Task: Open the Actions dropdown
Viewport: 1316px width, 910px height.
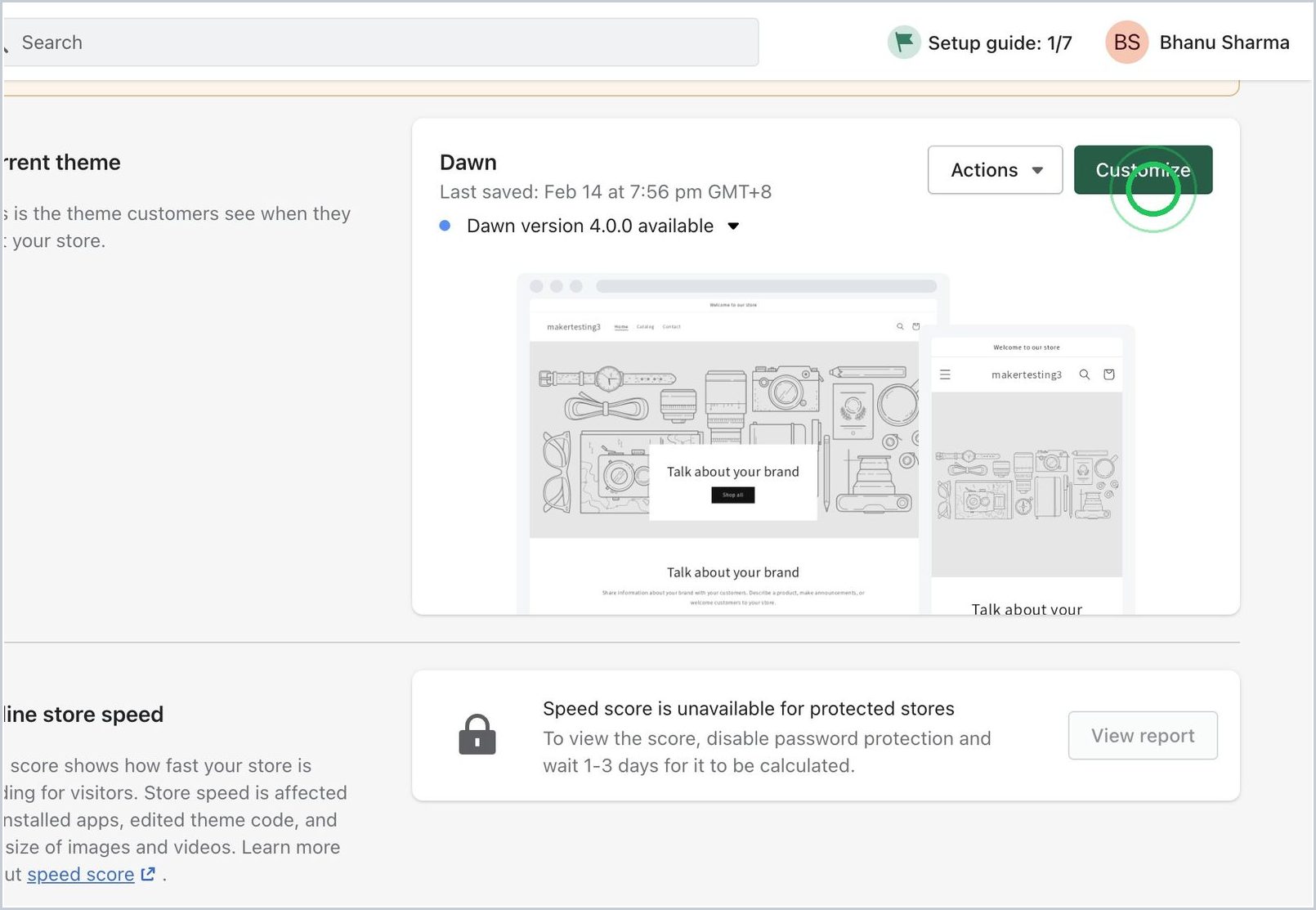Action: tap(995, 170)
